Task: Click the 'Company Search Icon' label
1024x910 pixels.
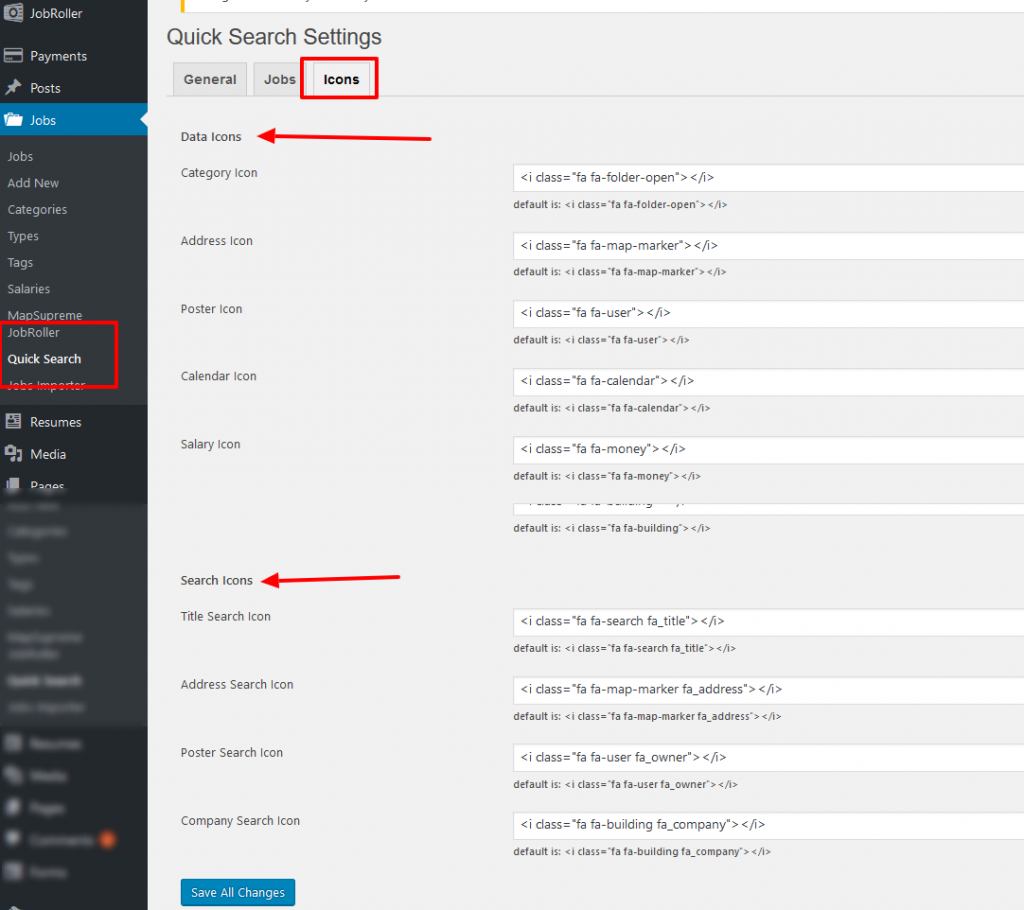Action: (240, 821)
